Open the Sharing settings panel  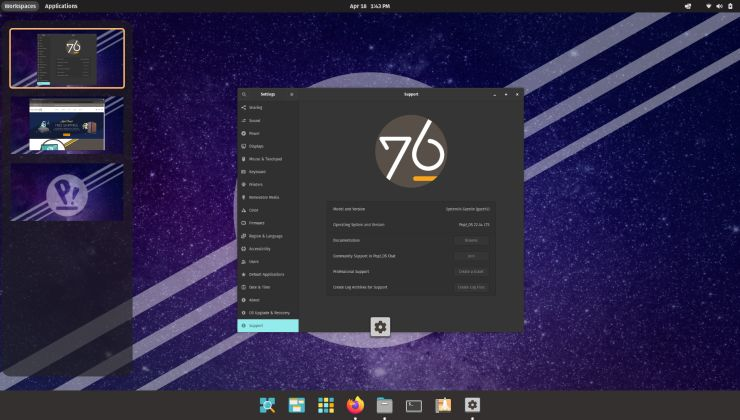pos(268,108)
